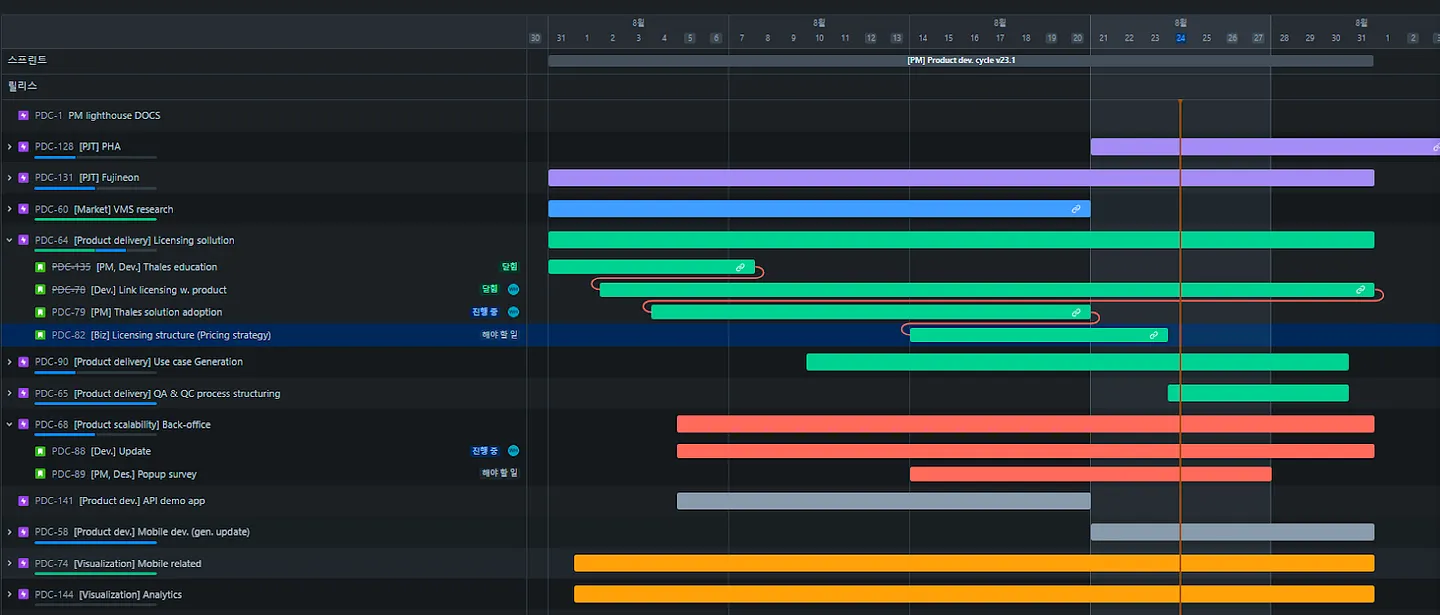
Task: Expand the PDC-128 [PJT] PHA epic
Action: [x=10, y=147]
